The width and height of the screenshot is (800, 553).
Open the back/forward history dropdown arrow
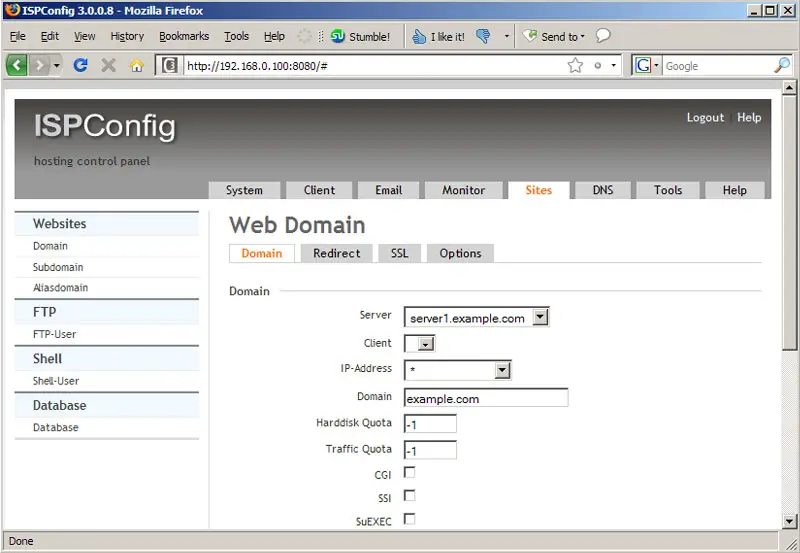coord(57,65)
